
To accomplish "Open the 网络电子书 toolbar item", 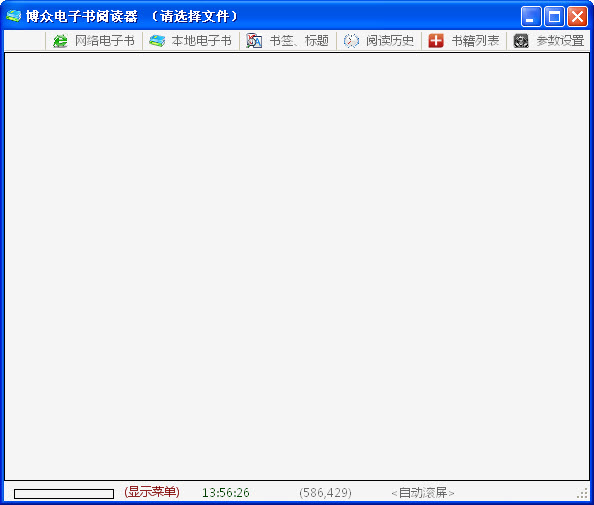I will click(x=94, y=41).
